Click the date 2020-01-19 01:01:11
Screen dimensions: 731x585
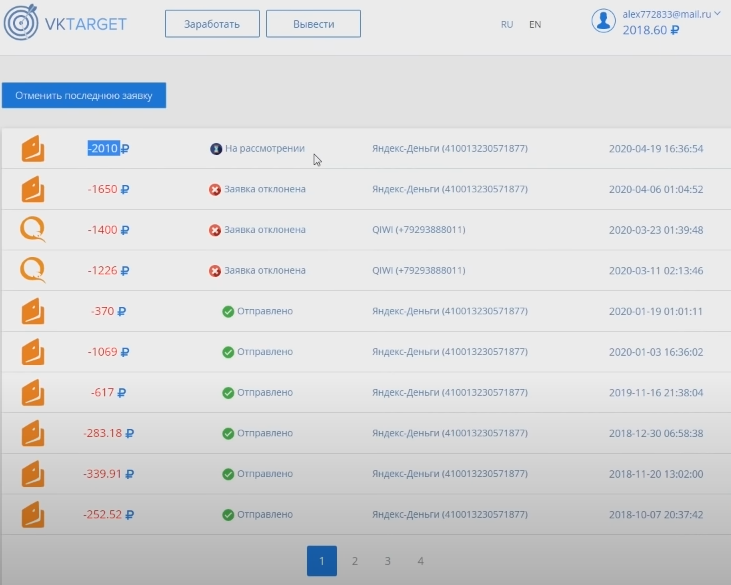(655, 311)
